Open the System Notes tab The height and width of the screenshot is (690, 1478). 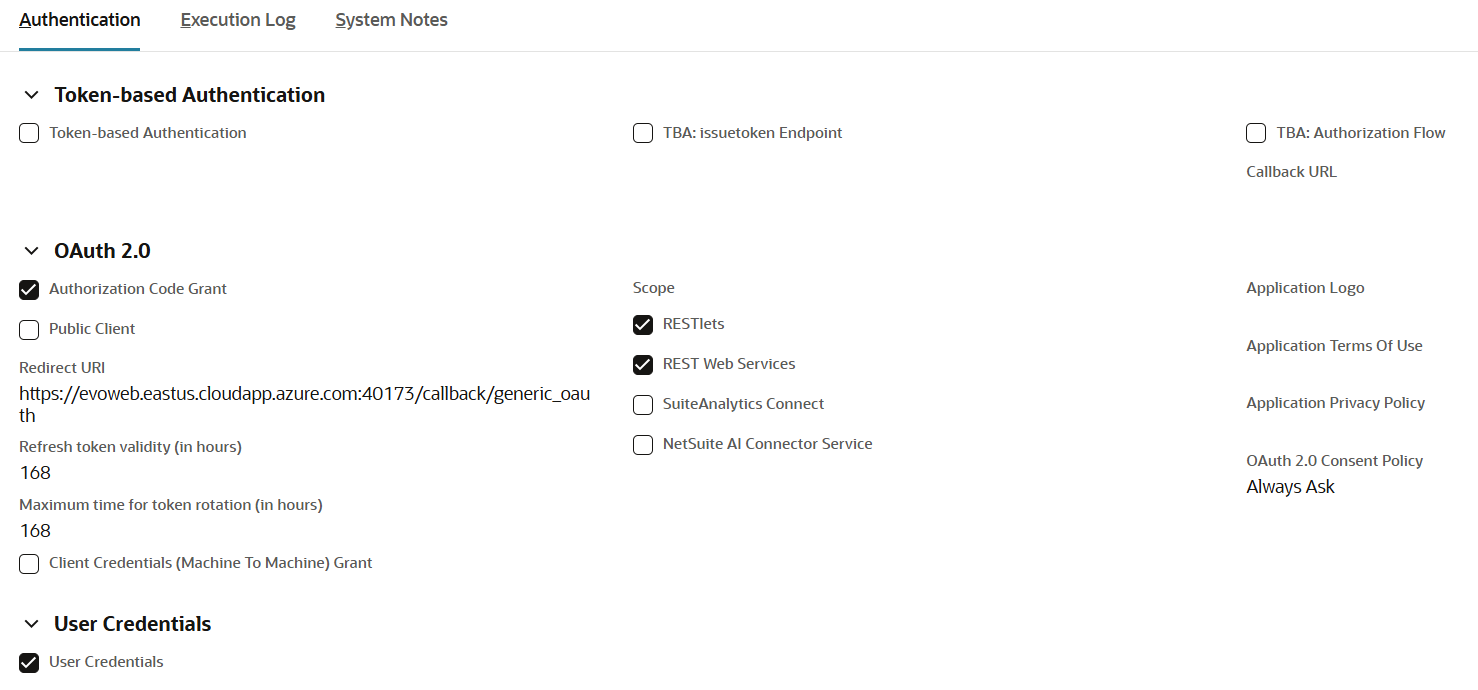(391, 19)
